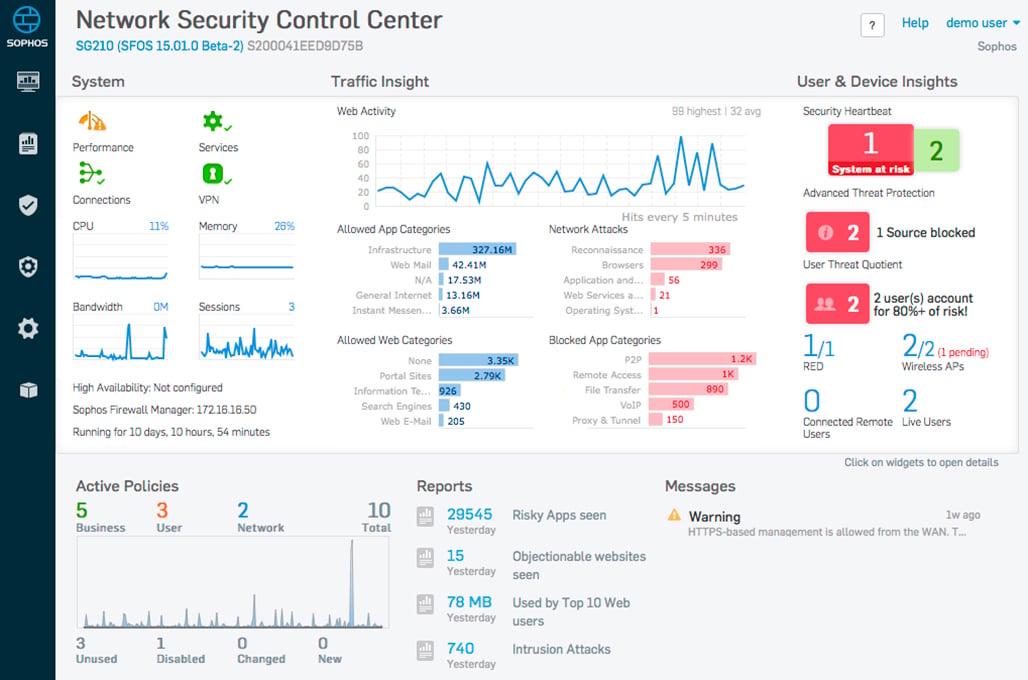The width and height of the screenshot is (1028, 680).
Task: Click 'Sophos Firewall Manager: 172.16.16.50' text
Action: click(165, 410)
